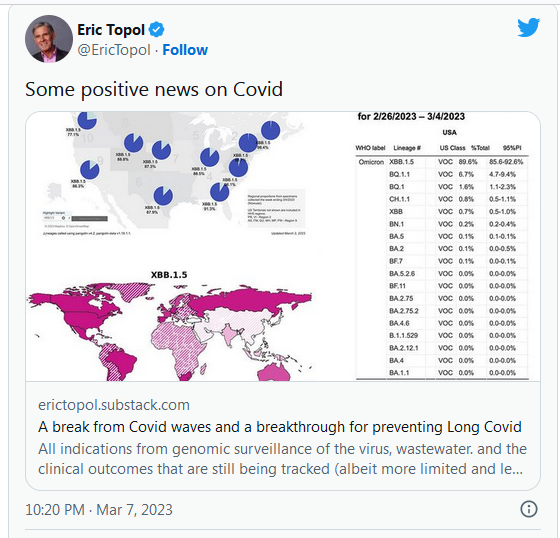Click the USA lineage proportions table
560x538 pixels.
[442, 245]
